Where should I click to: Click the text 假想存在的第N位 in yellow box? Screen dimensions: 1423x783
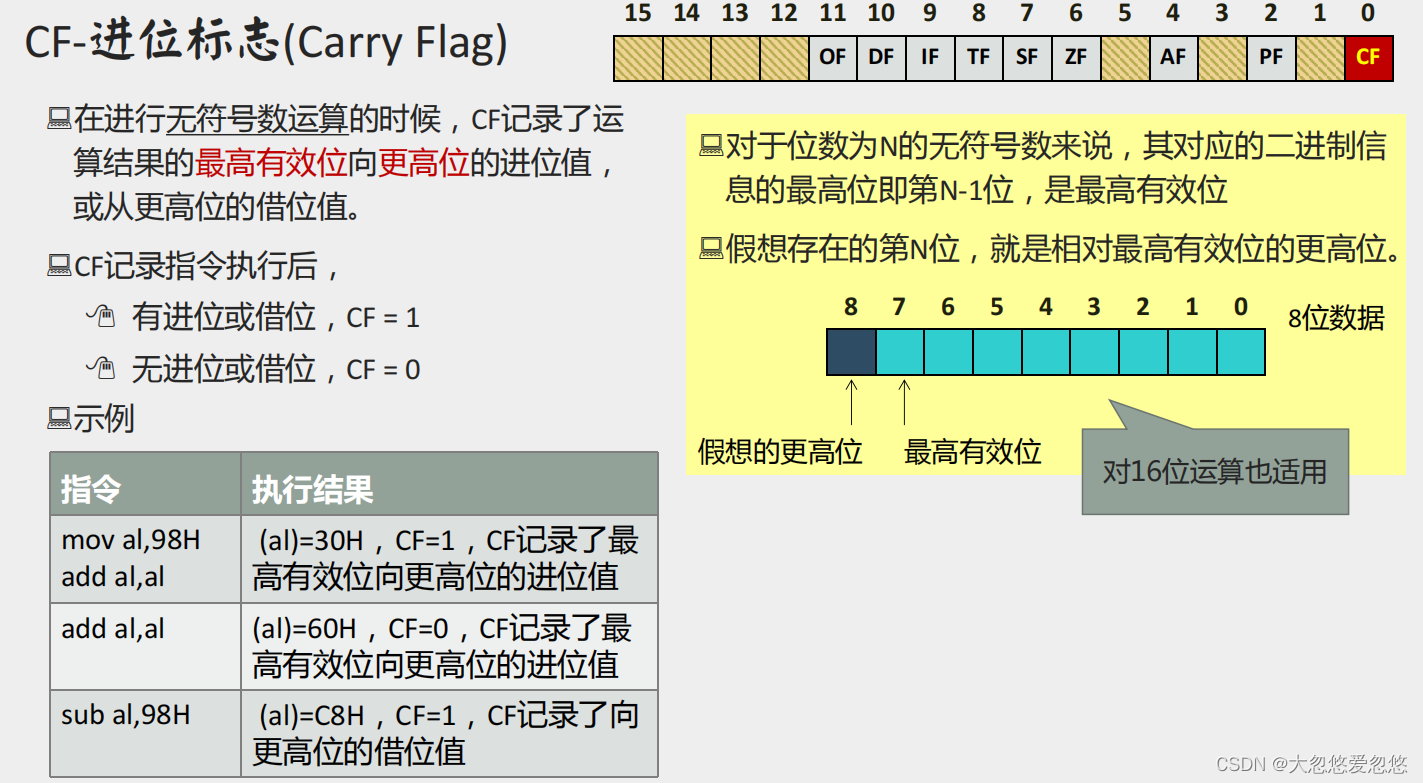pos(843,249)
